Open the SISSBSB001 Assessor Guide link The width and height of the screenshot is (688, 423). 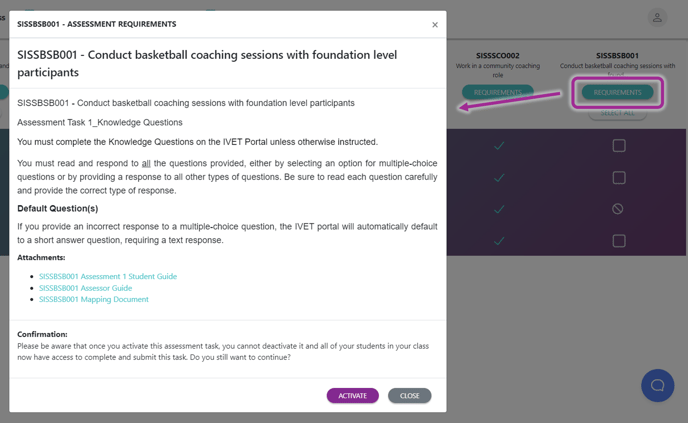tap(86, 288)
